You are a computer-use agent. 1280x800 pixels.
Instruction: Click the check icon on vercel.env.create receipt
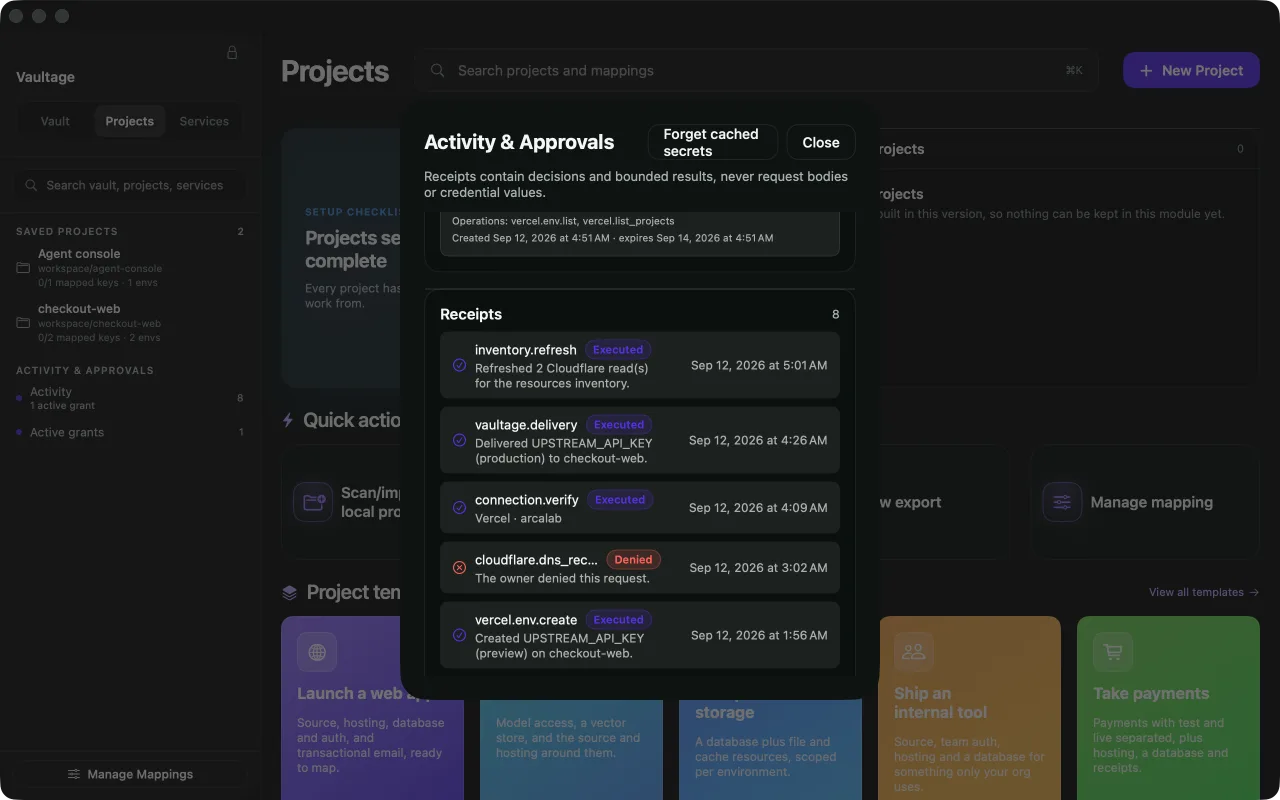[460, 635]
